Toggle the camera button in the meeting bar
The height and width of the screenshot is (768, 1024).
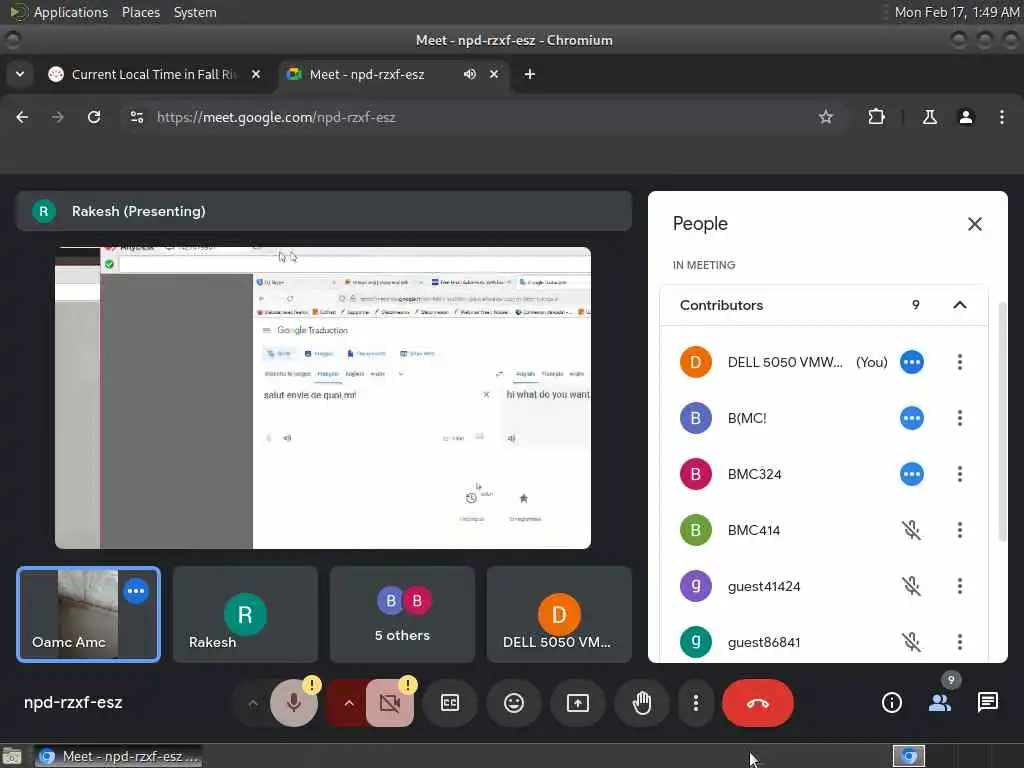390,703
